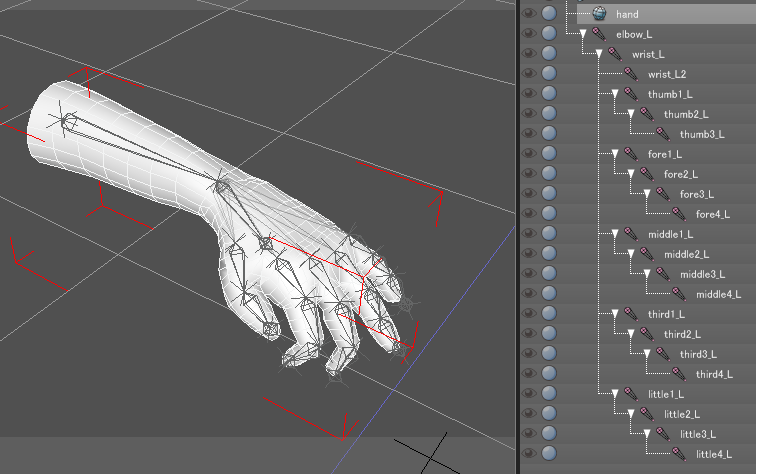Toggle the round render button of third4_L

(x=549, y=373)
